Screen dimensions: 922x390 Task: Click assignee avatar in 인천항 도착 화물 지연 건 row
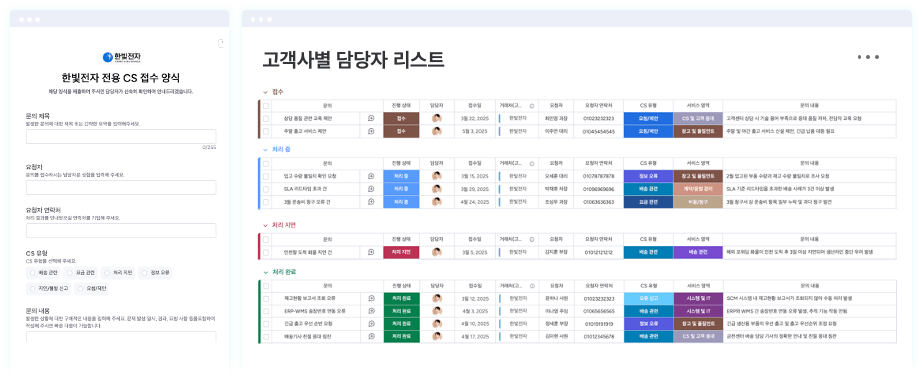point(436,252)
